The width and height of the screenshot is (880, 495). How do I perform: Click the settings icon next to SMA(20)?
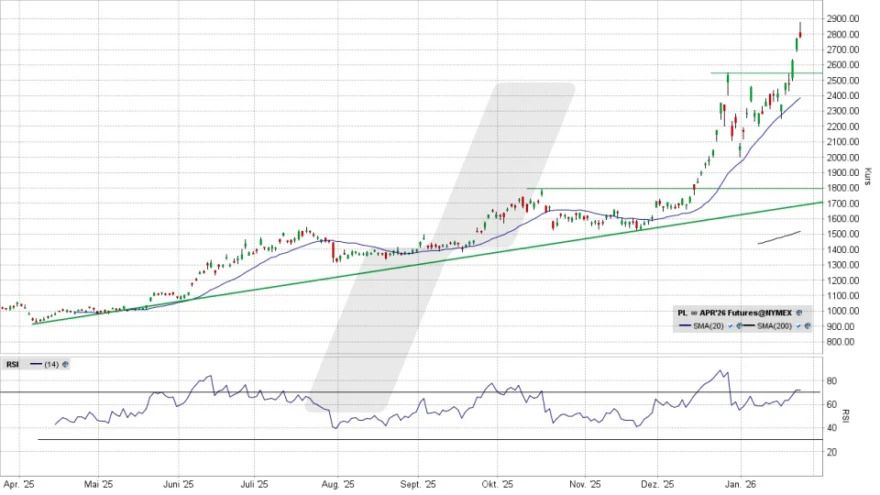coord(738,327)
